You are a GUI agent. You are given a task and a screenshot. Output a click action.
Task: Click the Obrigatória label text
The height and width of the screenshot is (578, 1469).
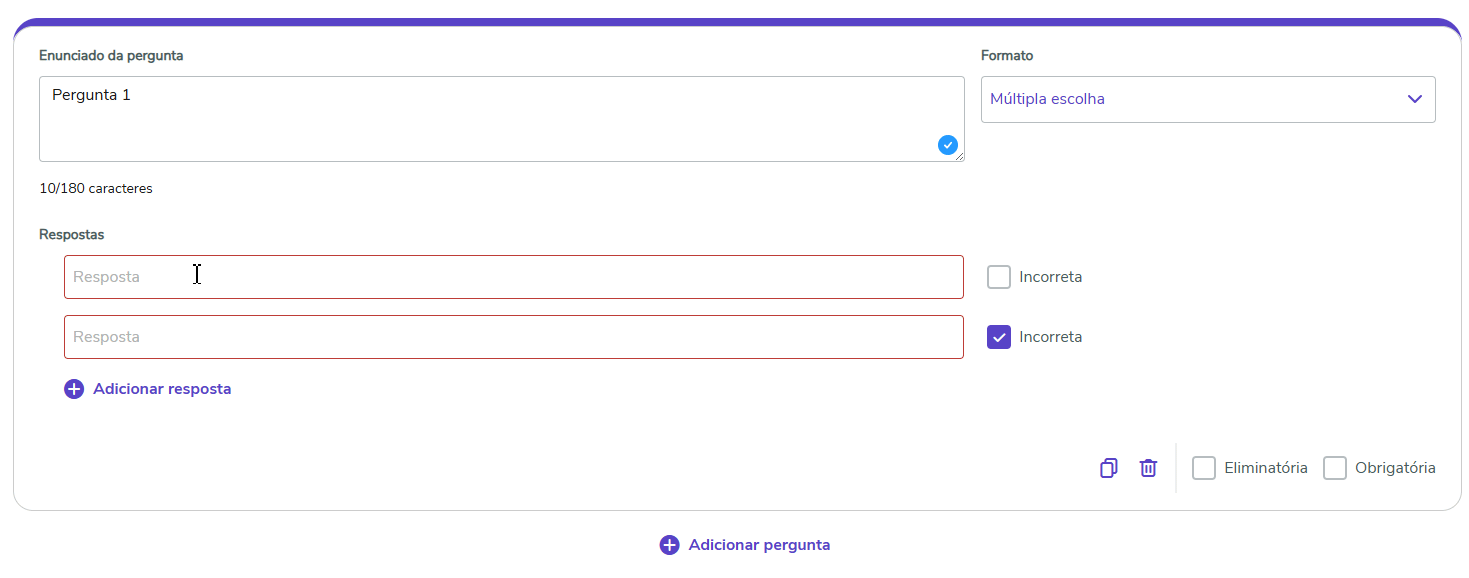[1395, 468]
